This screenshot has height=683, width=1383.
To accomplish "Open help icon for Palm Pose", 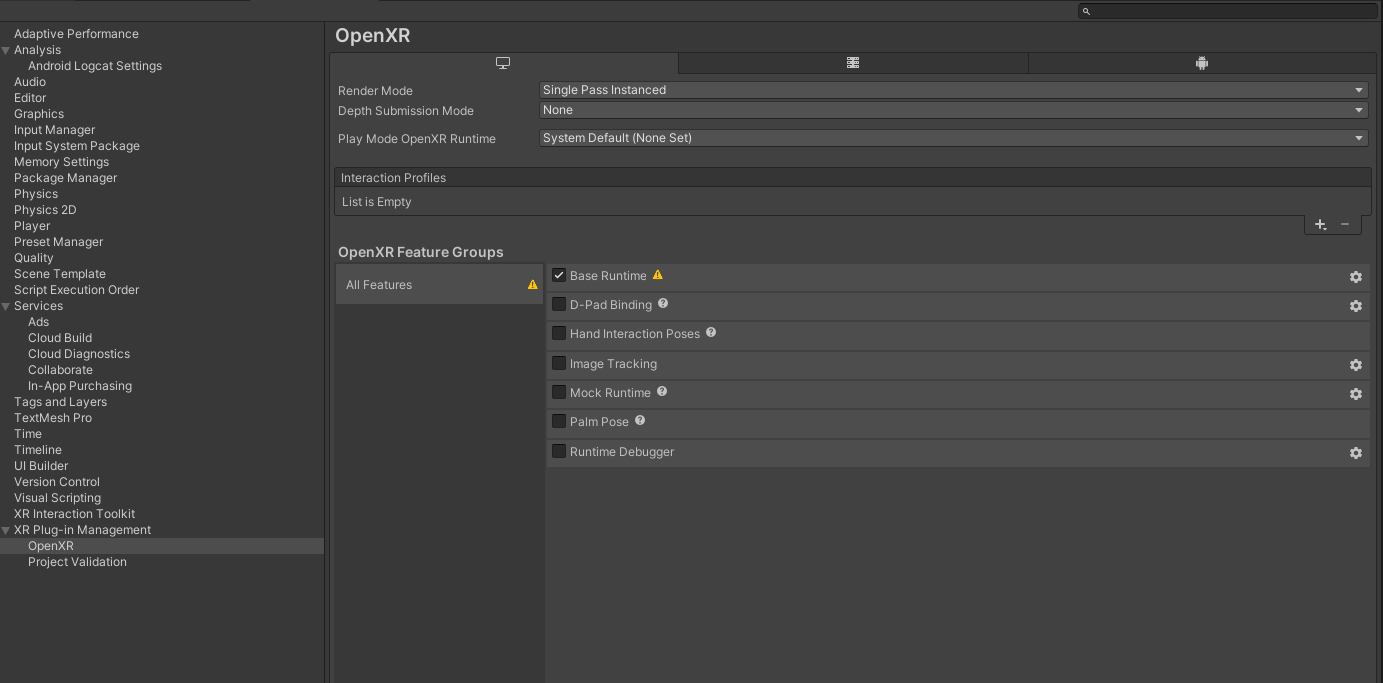I will [640, 421].
